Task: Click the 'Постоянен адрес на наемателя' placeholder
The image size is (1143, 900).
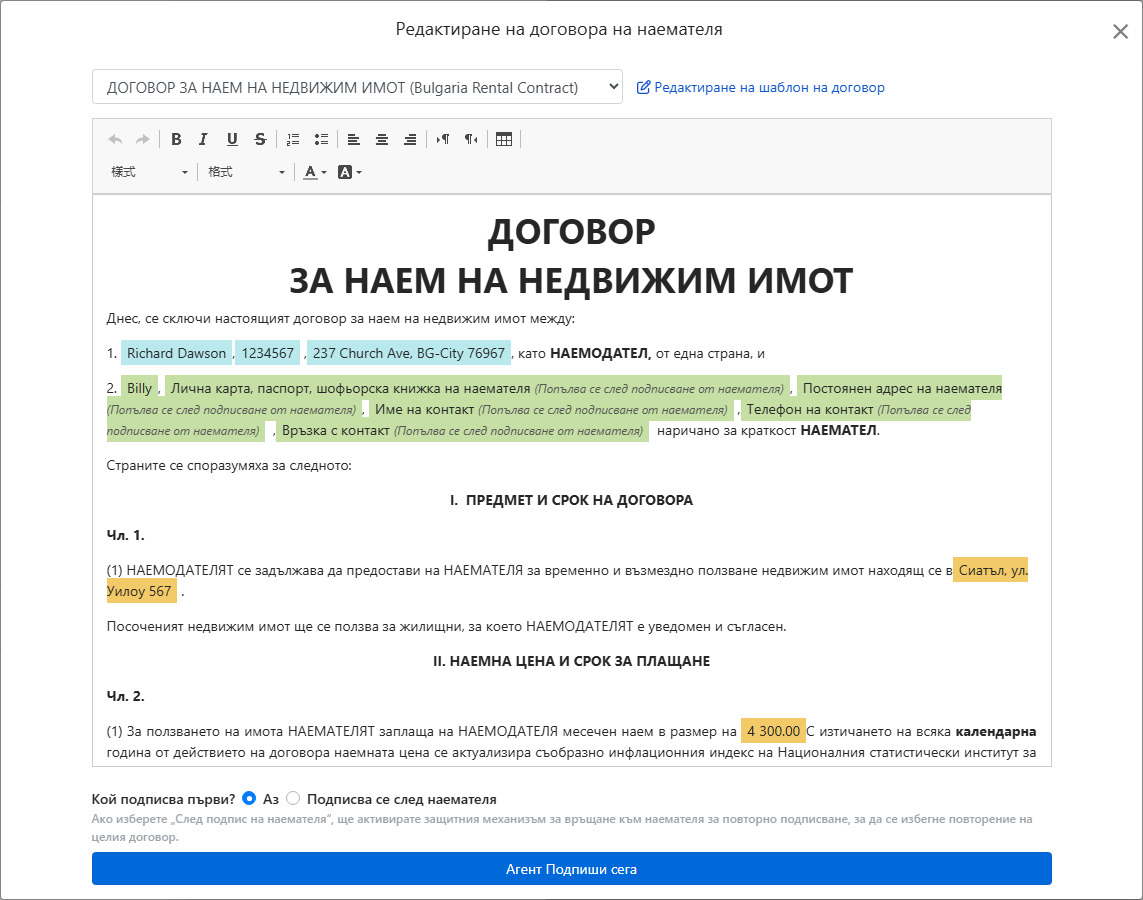Action: pos(902,388)
